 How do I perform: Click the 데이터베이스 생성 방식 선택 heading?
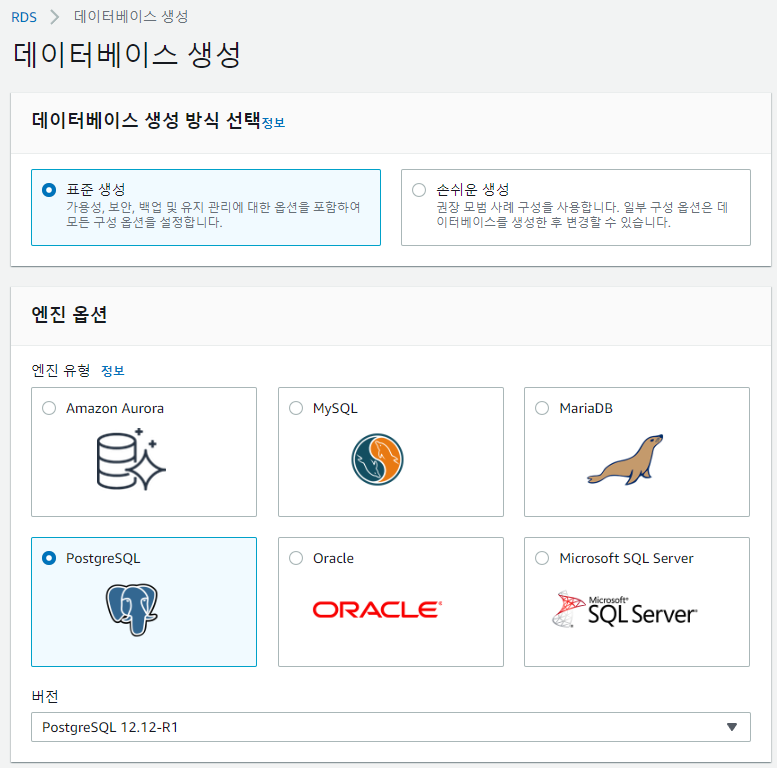click(x=146, y=120)
